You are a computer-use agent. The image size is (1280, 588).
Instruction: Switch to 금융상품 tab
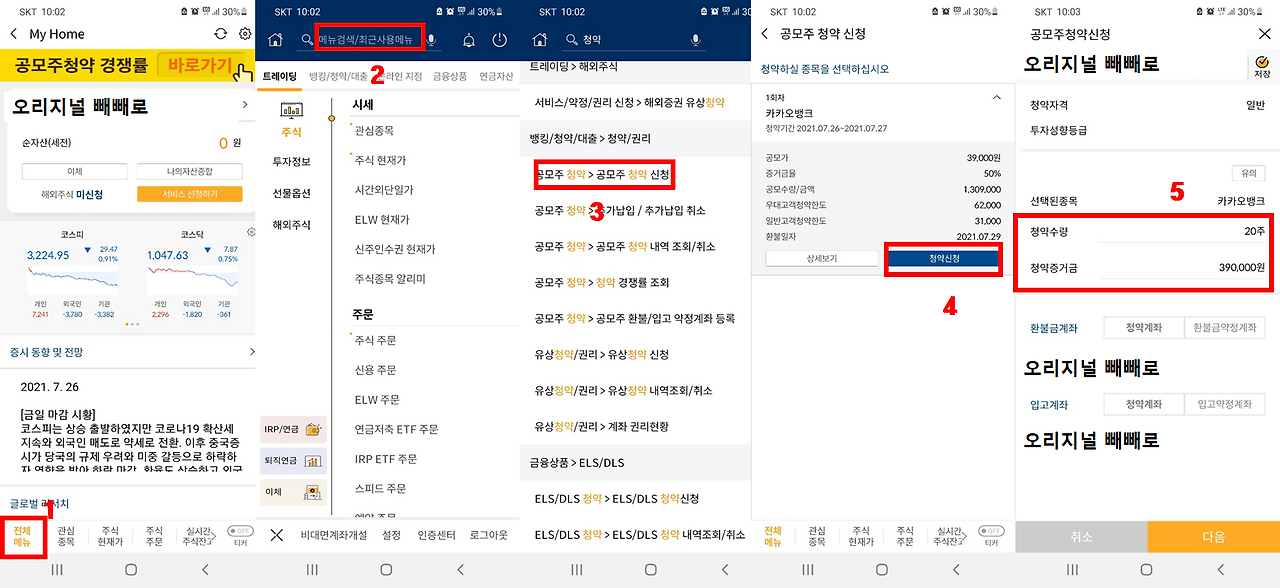click(x=450, y=76)
